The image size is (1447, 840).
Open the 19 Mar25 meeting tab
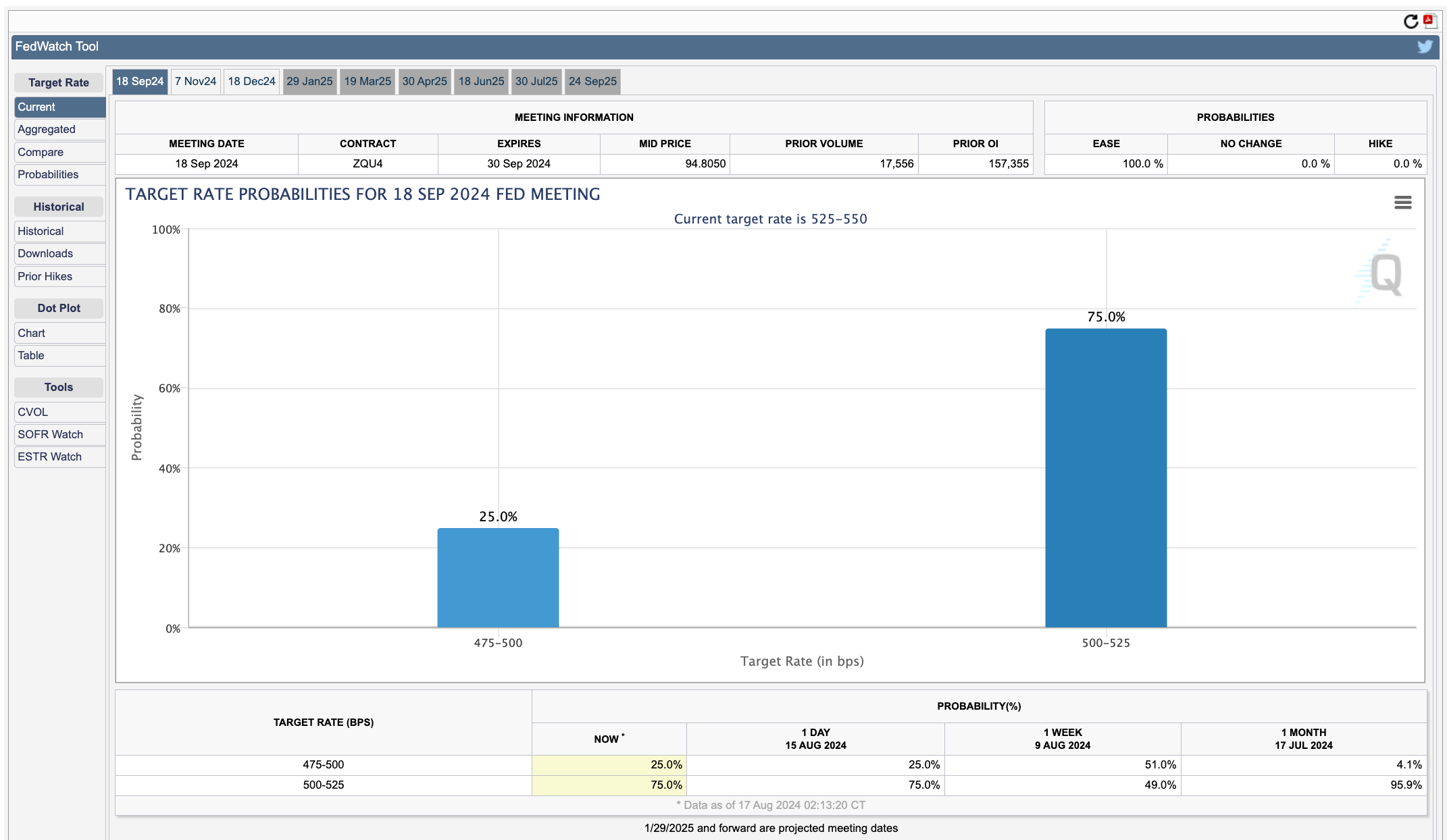(x=367, y=82)
